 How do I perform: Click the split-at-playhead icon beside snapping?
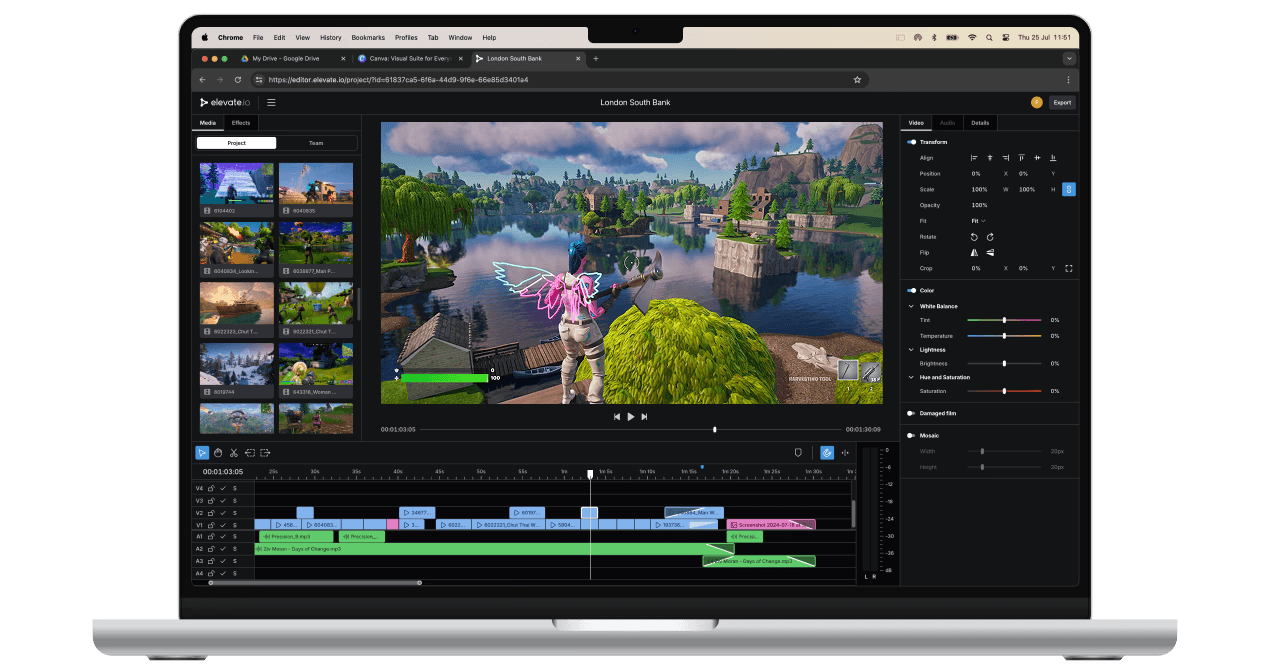click(845, 453)
